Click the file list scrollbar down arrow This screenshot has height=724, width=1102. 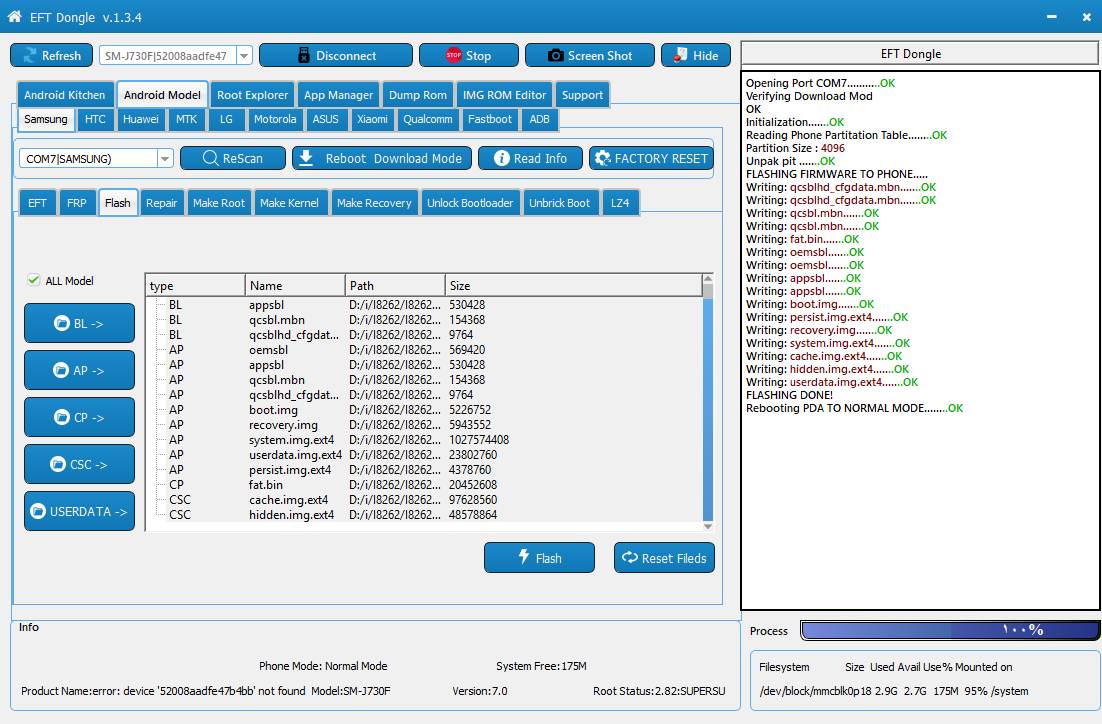tap(708, 526)
